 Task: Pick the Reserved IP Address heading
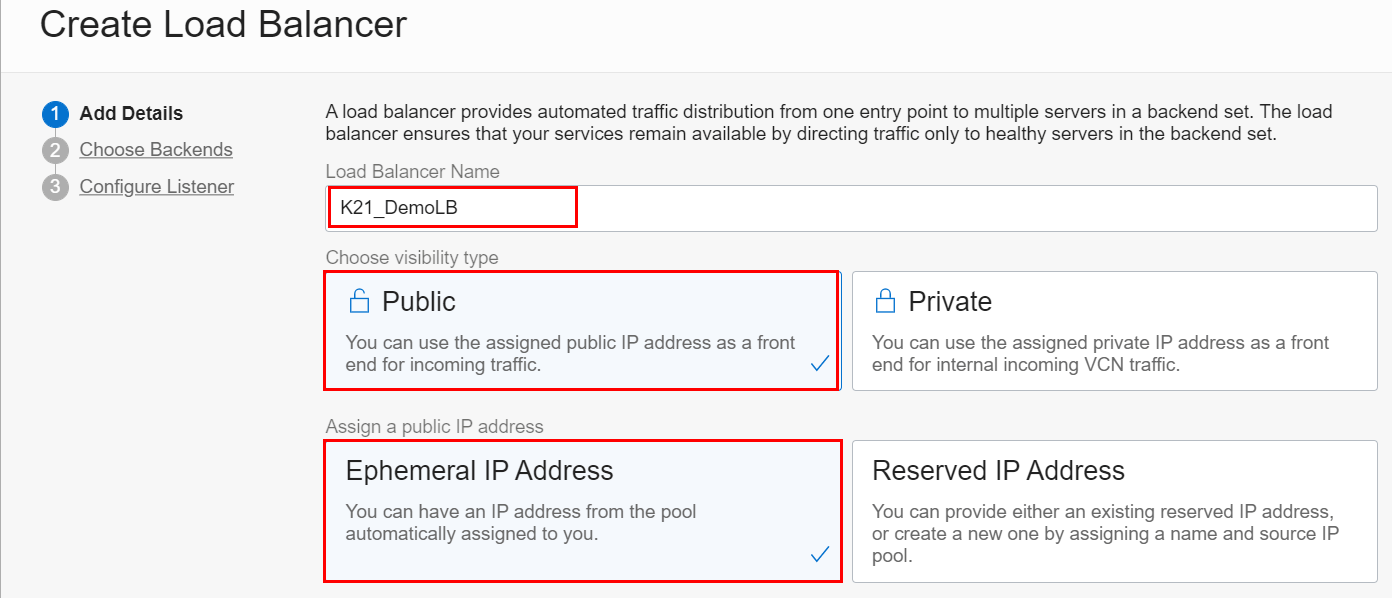click(x=998, y=470)
